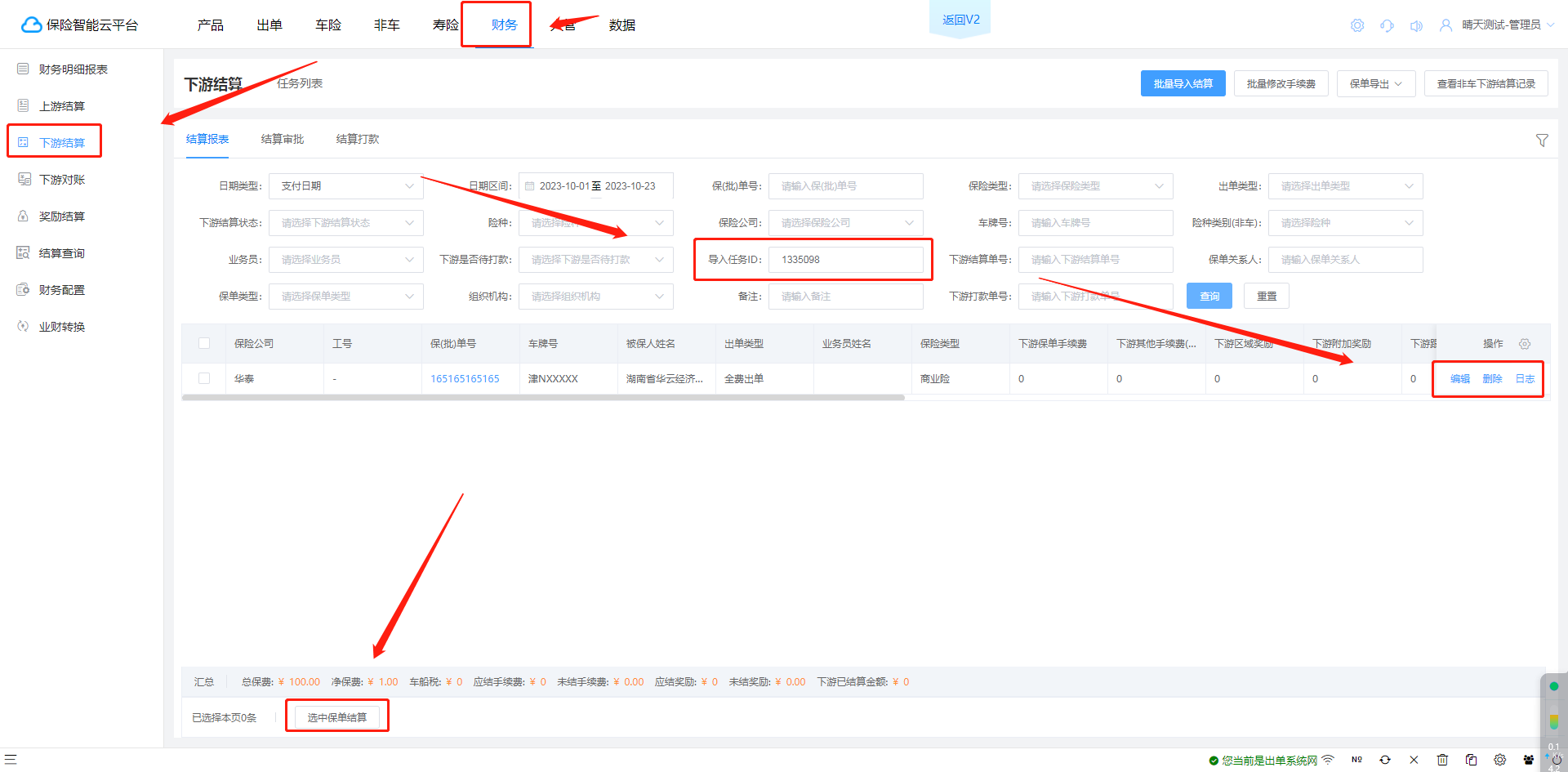Screen dimensions: 1568x772
Task: Open the 数据 top menu
Action: pos(622,25)
